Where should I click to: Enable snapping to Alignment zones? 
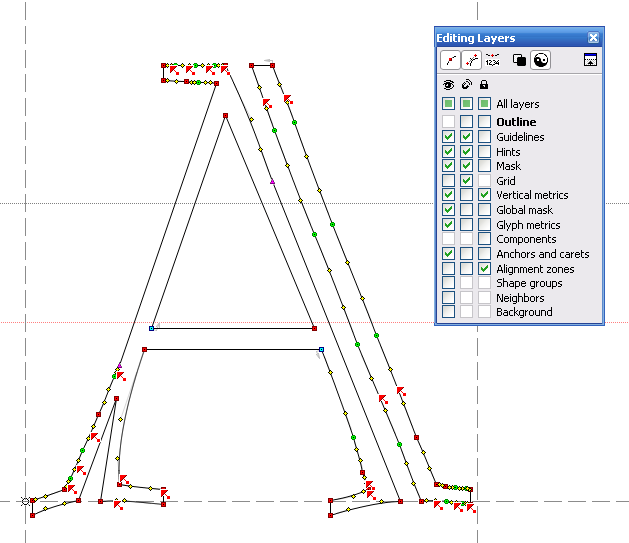point(466,269)
